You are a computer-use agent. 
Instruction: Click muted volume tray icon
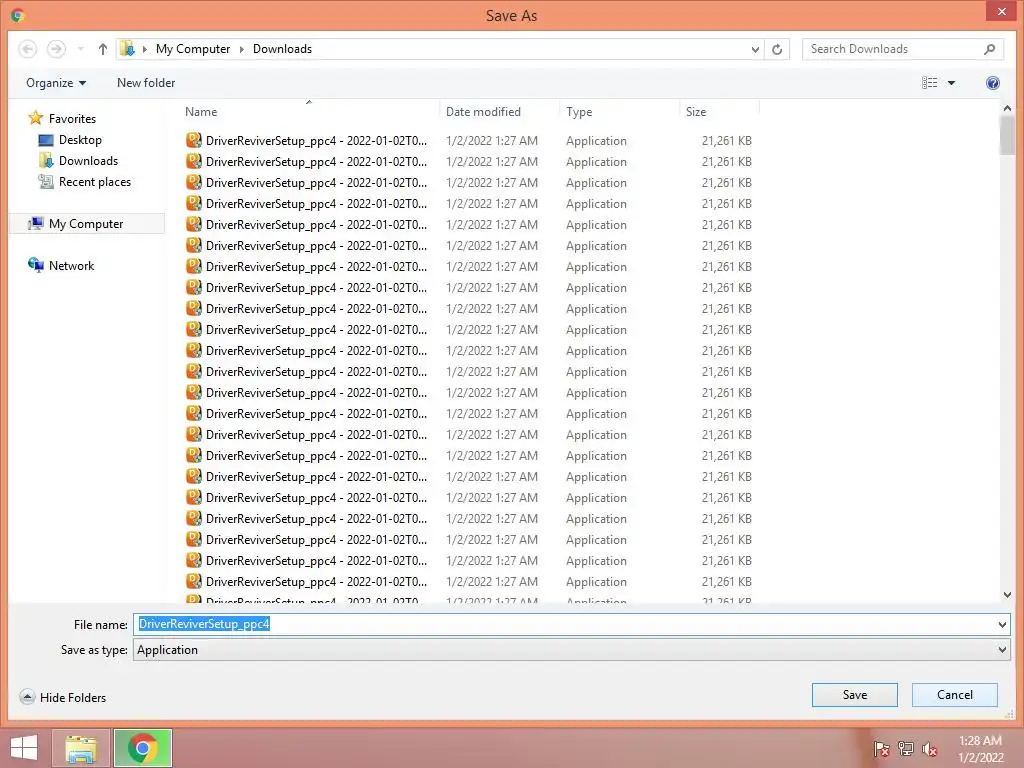930,748
